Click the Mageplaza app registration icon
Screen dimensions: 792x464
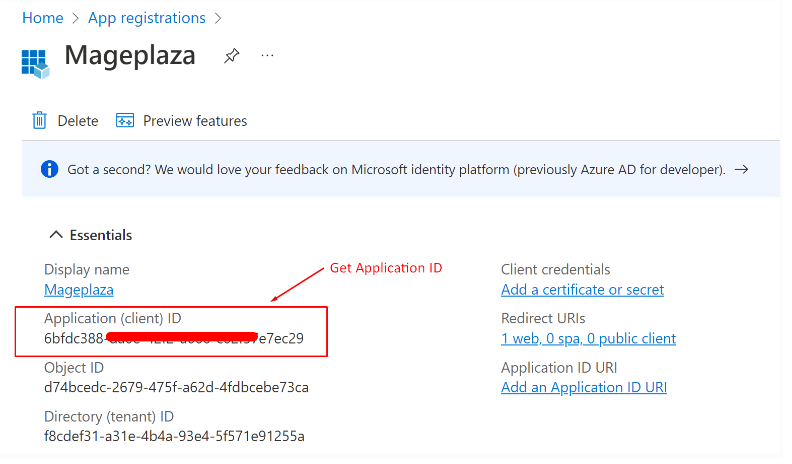coord(35,62)
